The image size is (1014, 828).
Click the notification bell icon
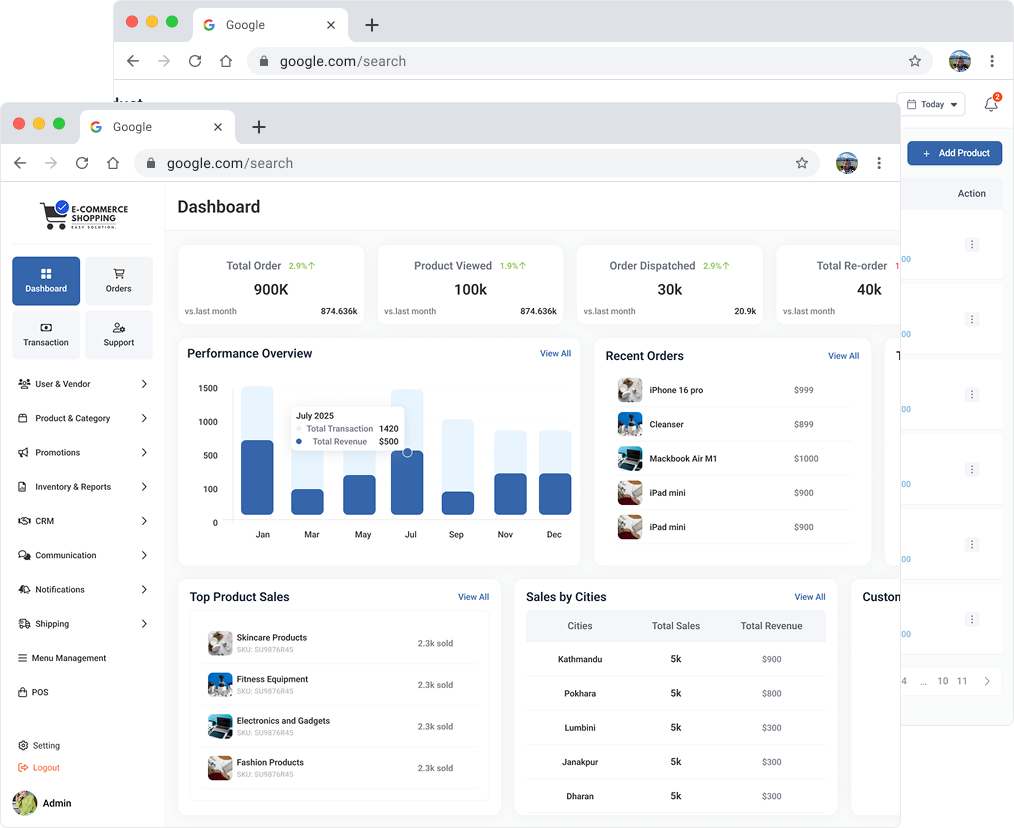pyautogui.click(x=990, y=104)
